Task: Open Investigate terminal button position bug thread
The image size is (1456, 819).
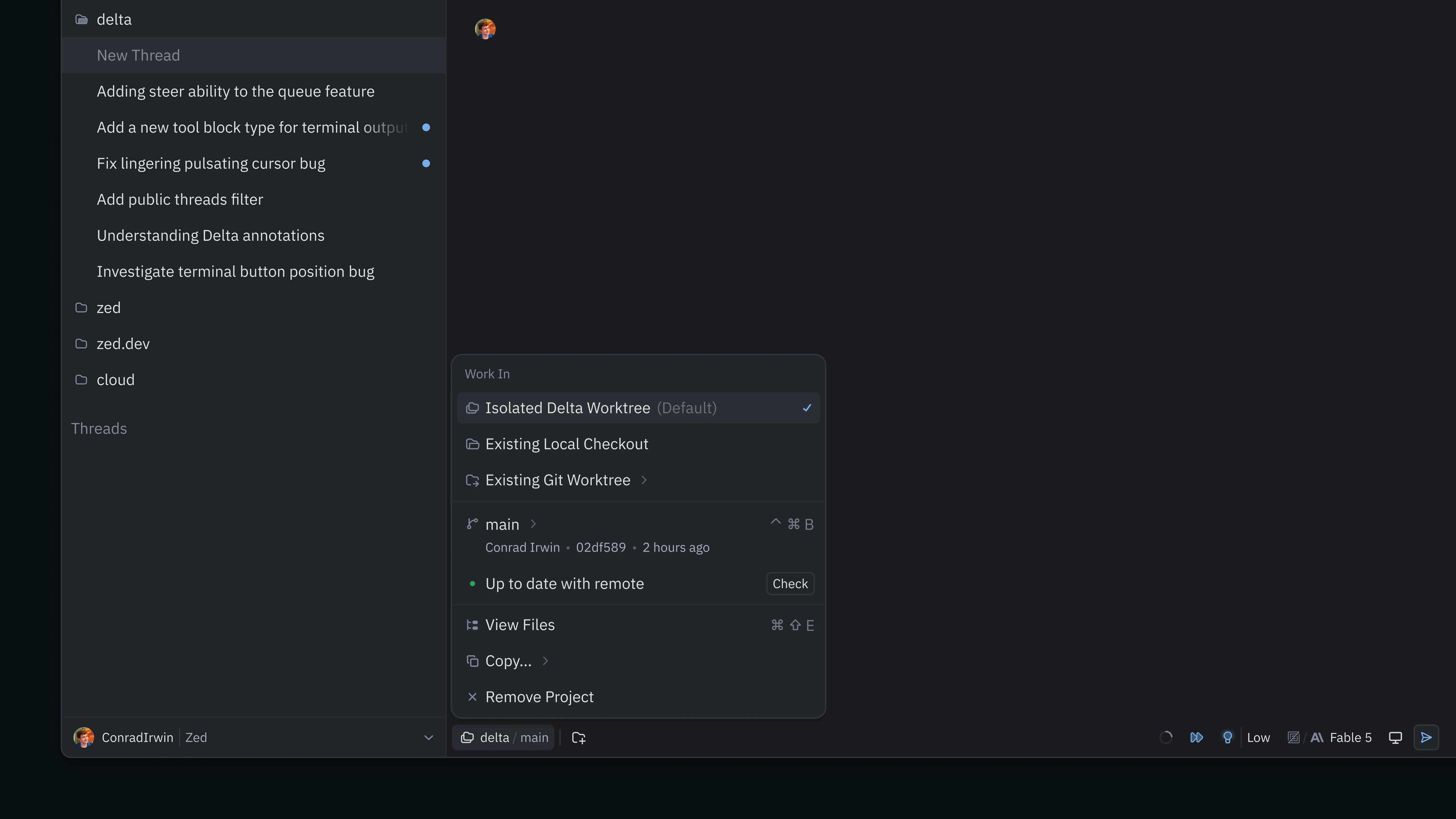Action: point(253,272)
